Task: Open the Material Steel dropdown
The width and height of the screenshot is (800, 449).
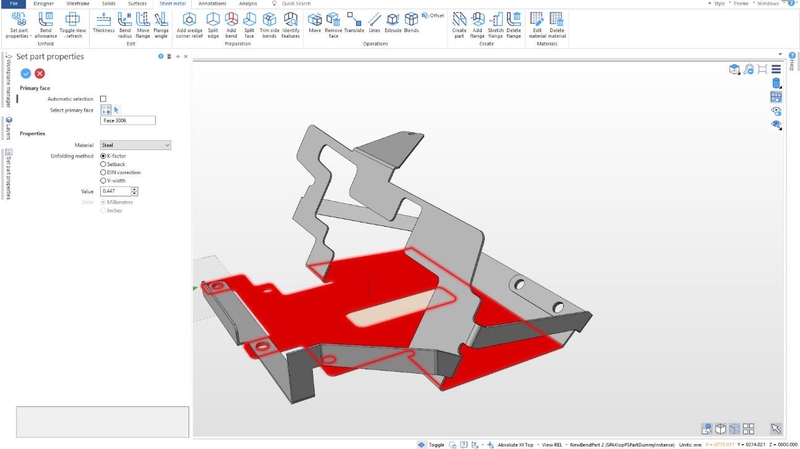Action: point(135,145)
